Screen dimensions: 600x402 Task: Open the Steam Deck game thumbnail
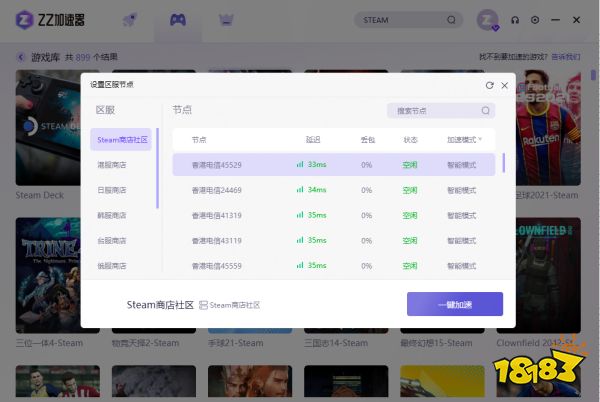point(48,128)
